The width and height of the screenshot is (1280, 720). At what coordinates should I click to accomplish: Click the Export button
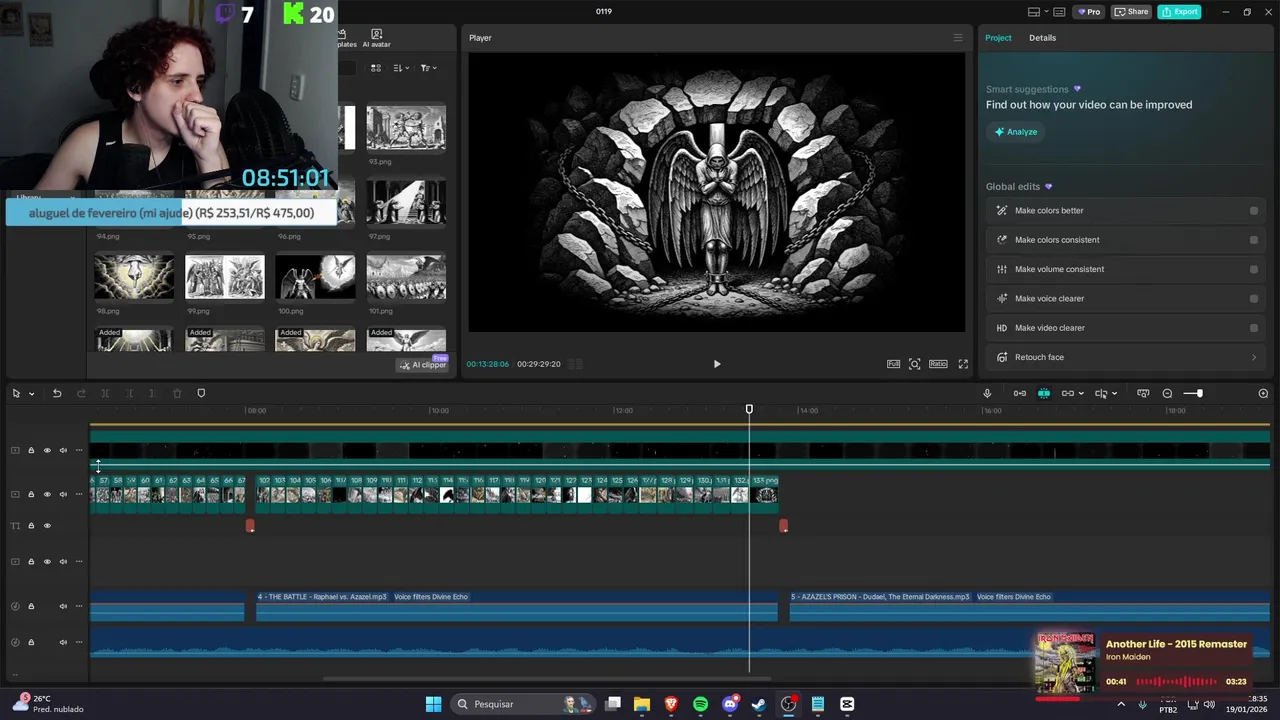[1179, 12]
